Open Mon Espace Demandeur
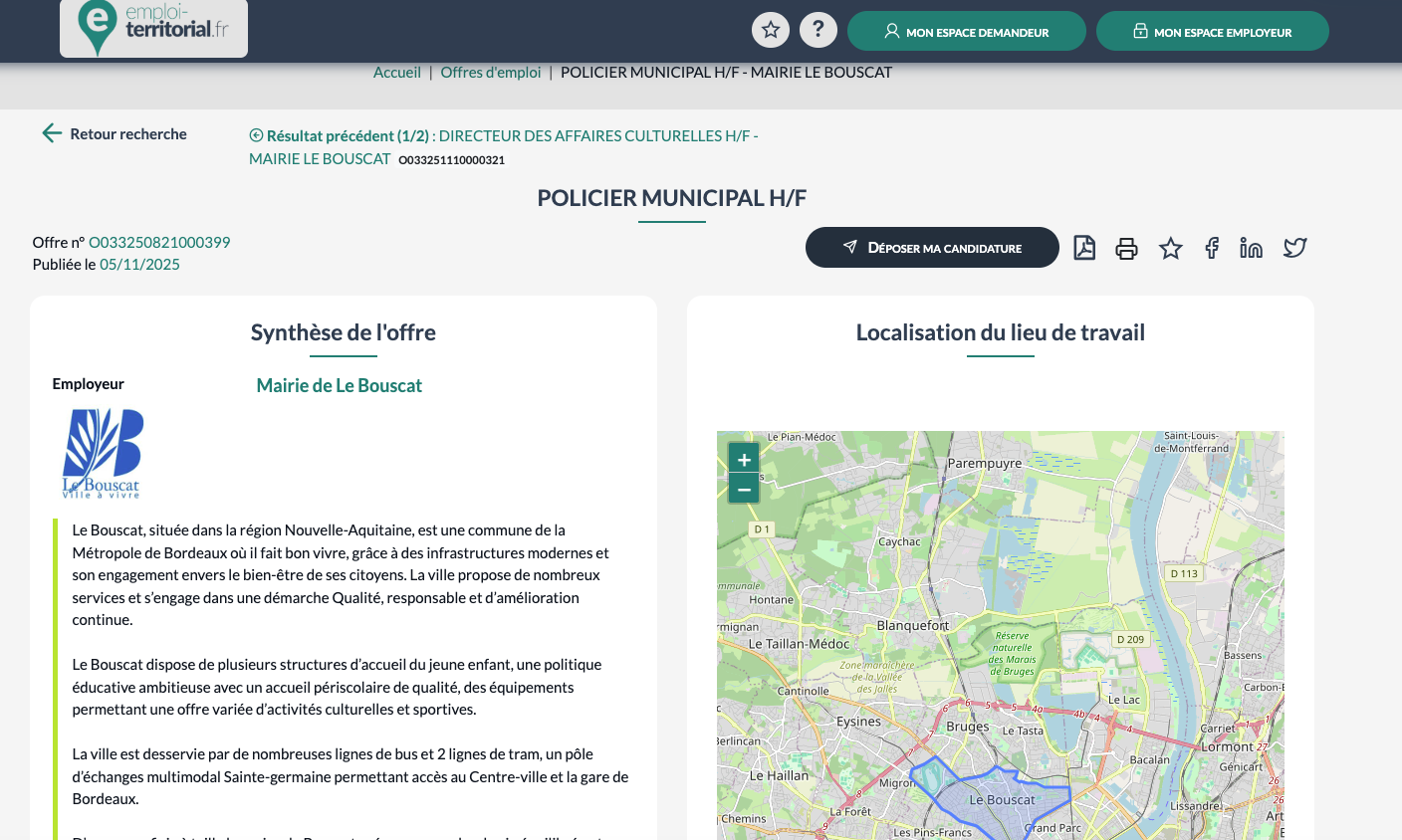Image resolution: width=1402 pixels, height=840 pixels. pos(966,32)
